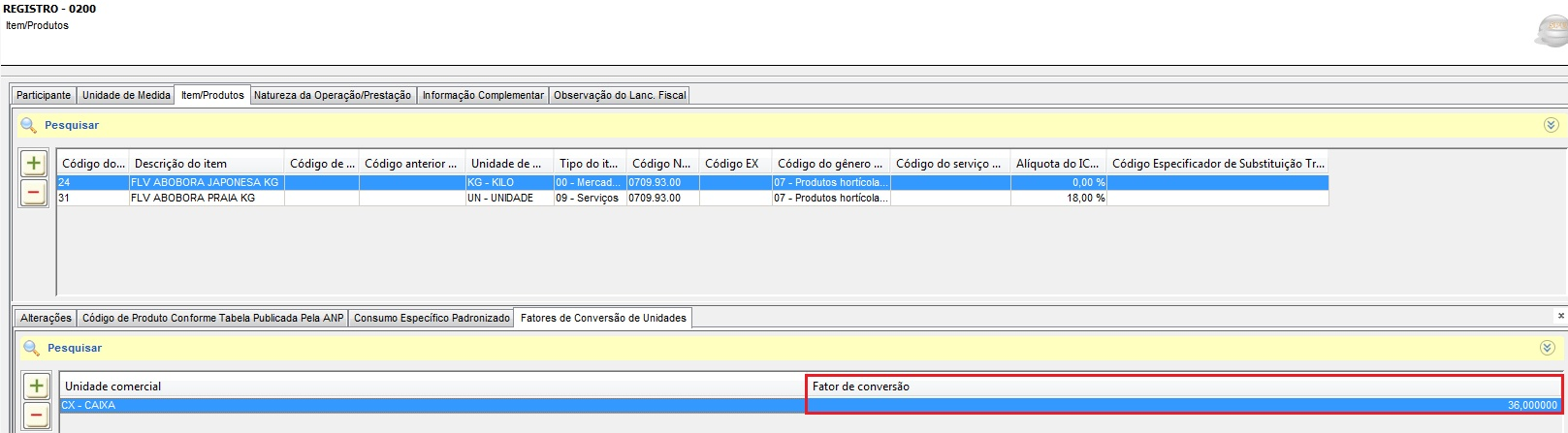Click the red minus icon beside items table
The width and height of the screenshot is (1568, 433).
tap(33, 193)
